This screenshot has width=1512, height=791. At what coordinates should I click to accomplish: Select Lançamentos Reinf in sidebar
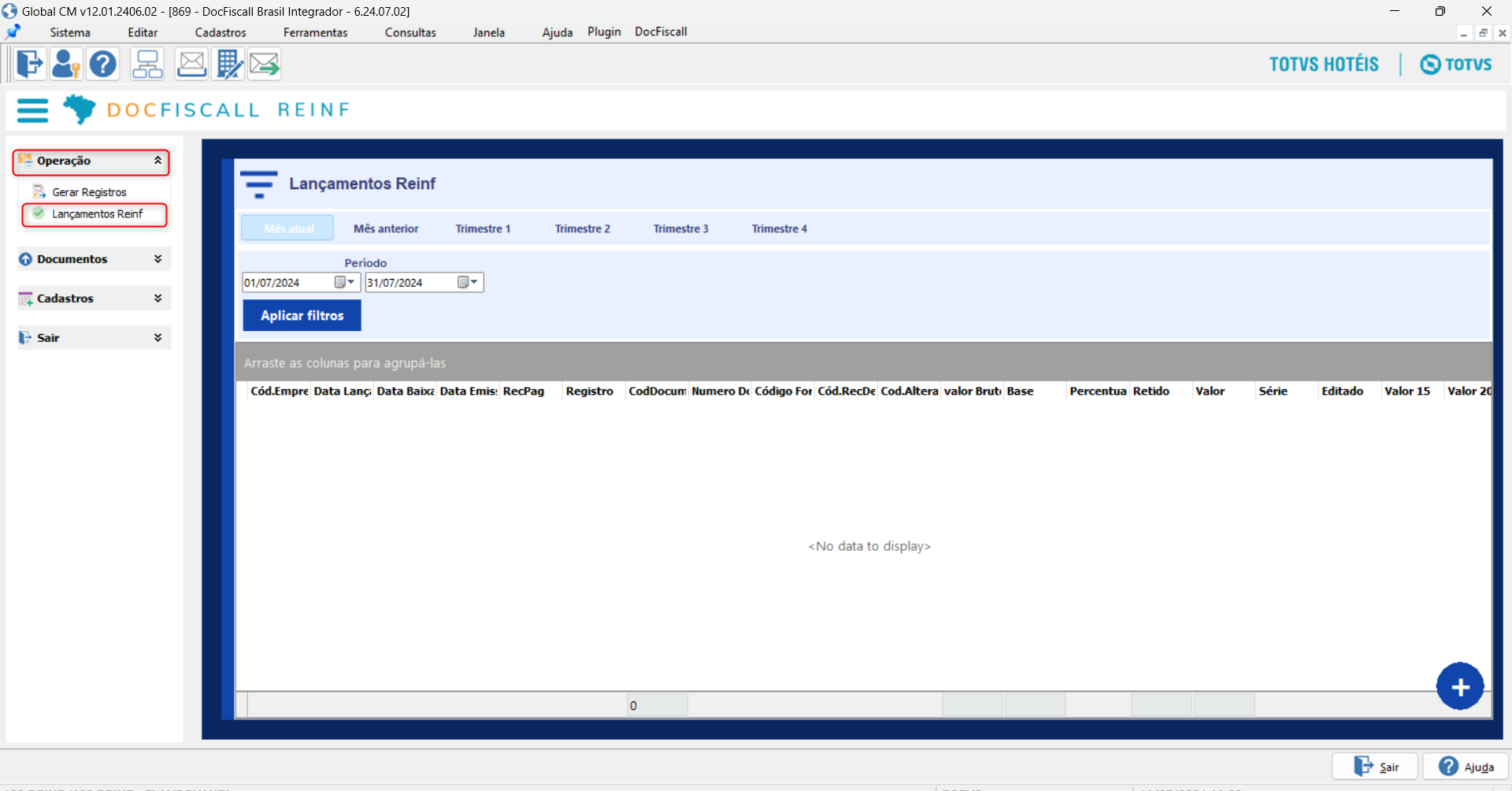97,214
